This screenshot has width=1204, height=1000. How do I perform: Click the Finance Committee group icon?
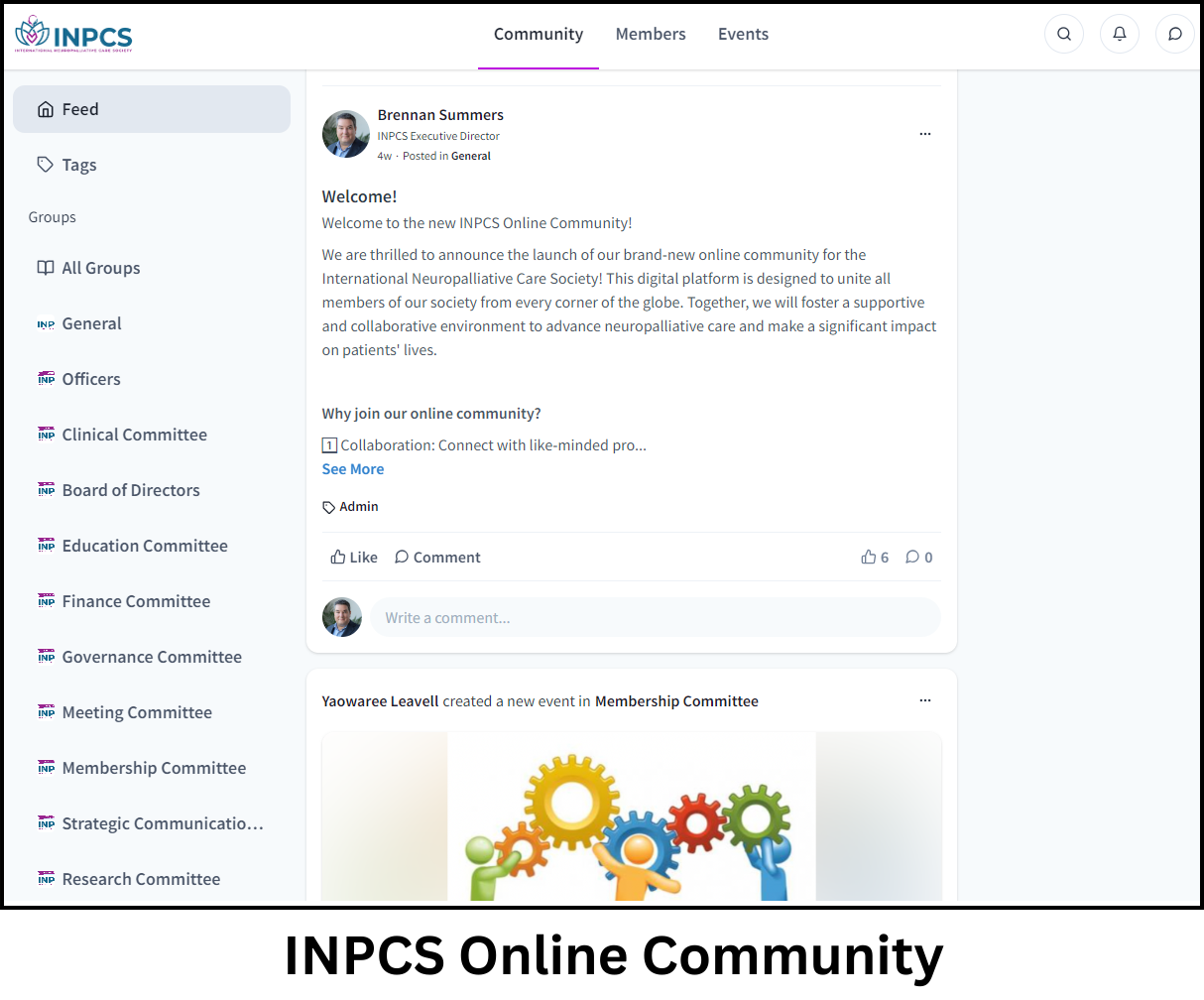point(46,601)
